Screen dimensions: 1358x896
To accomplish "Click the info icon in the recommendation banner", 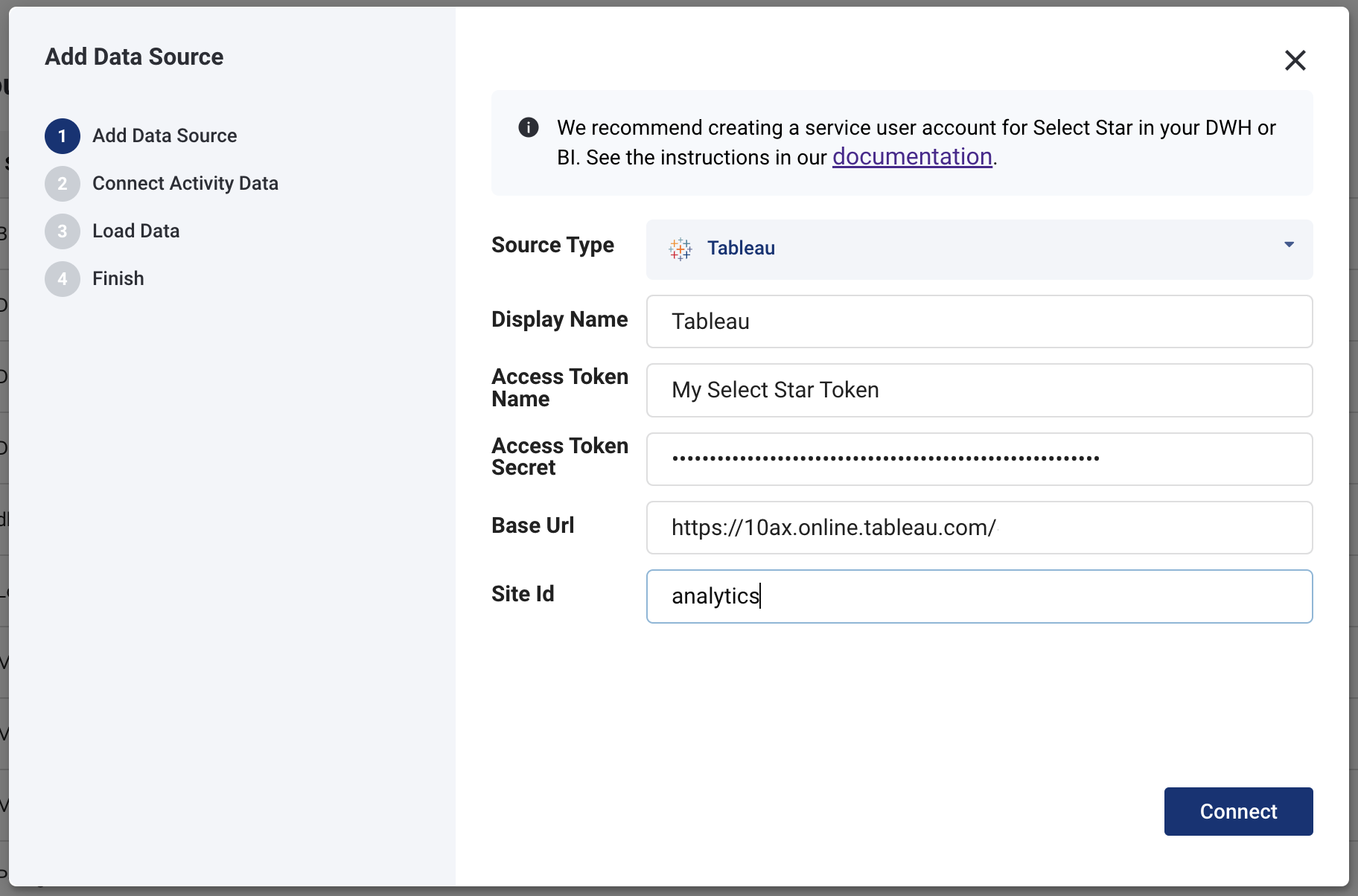I will coord(529,127).
